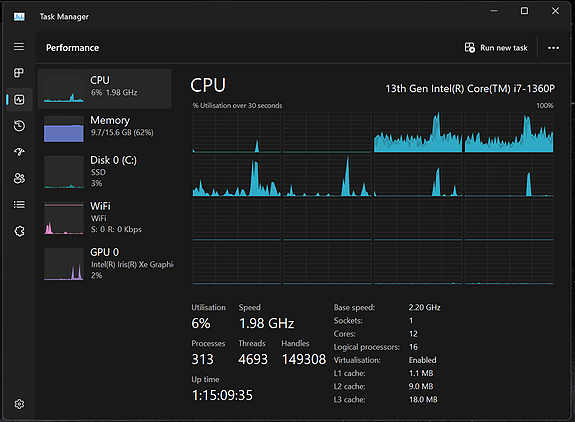The height and width of the screenshot is (422, 575).
Task: Click the first logical processor graph
Action: click(x=237, y=132)
